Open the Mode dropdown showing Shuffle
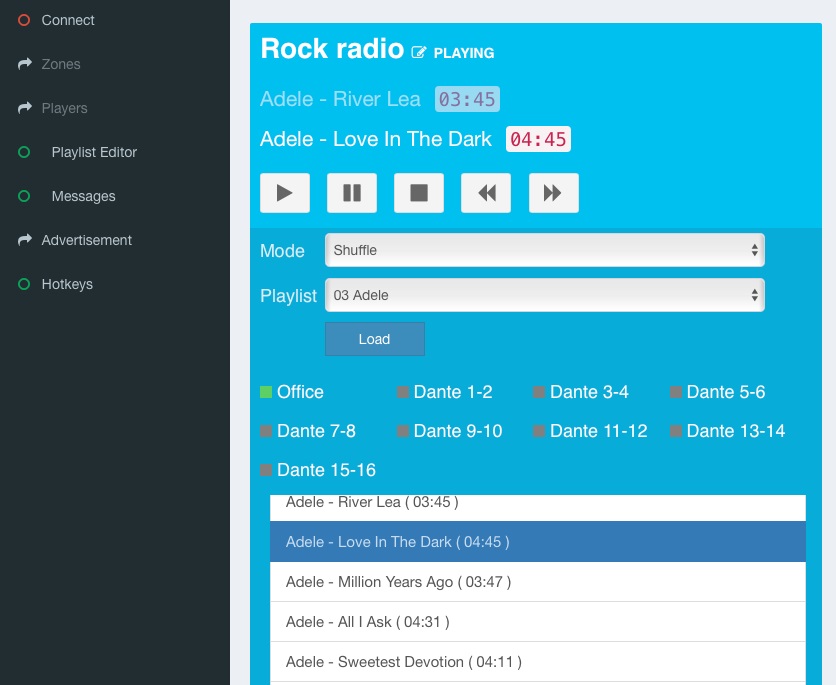The height and width of the screenshot is (685, 836). point(544,250)
